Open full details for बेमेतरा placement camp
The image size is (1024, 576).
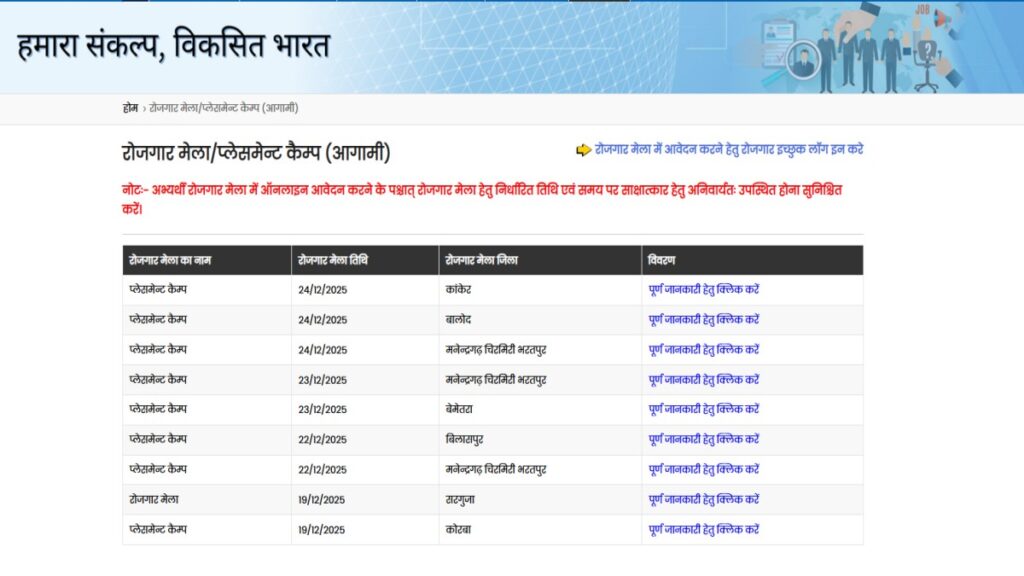coord(703,409)
